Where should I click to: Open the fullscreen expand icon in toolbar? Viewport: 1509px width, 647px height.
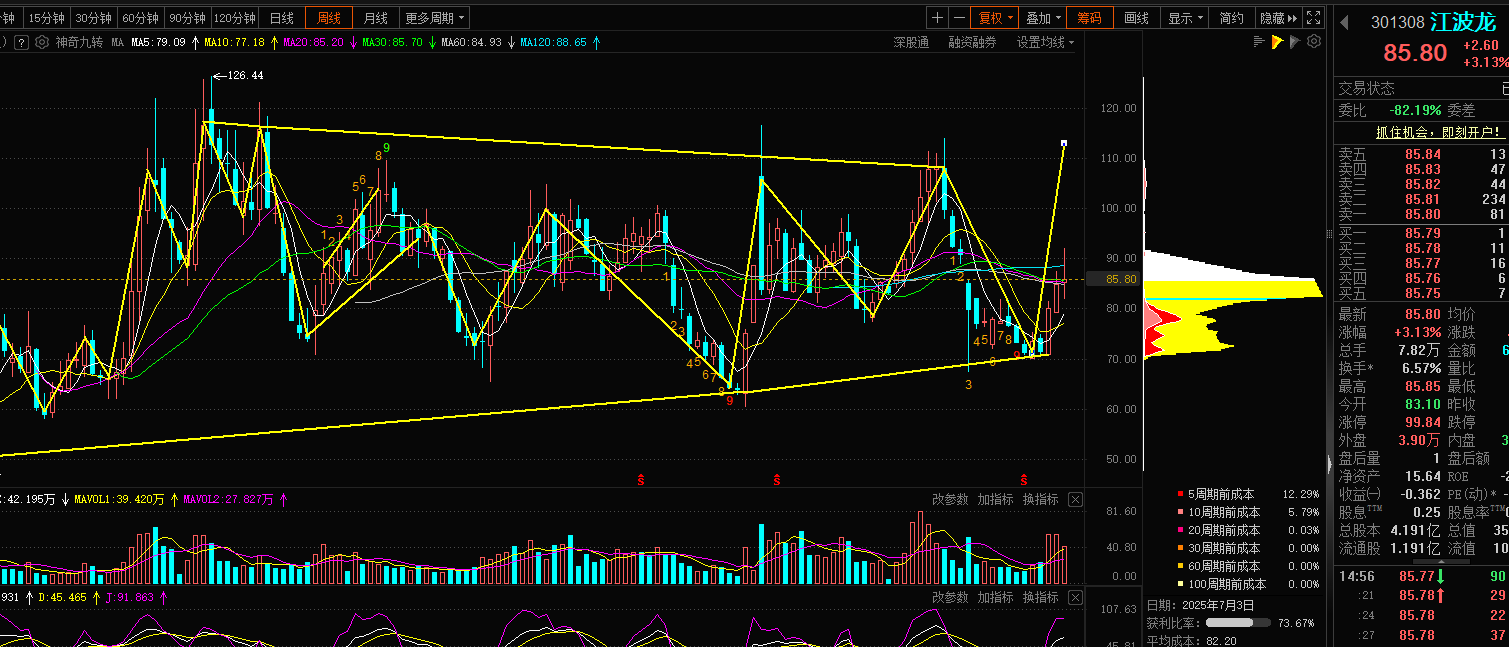[x=1313, y=18]
